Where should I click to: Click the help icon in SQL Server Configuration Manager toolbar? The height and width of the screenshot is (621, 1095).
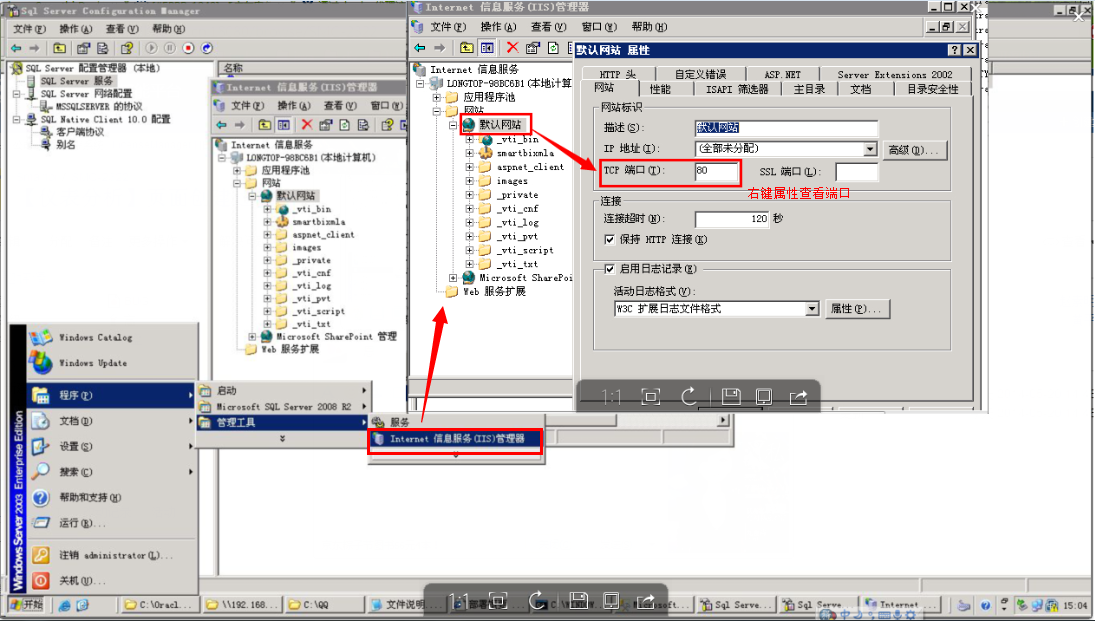[x=126, y=48]
